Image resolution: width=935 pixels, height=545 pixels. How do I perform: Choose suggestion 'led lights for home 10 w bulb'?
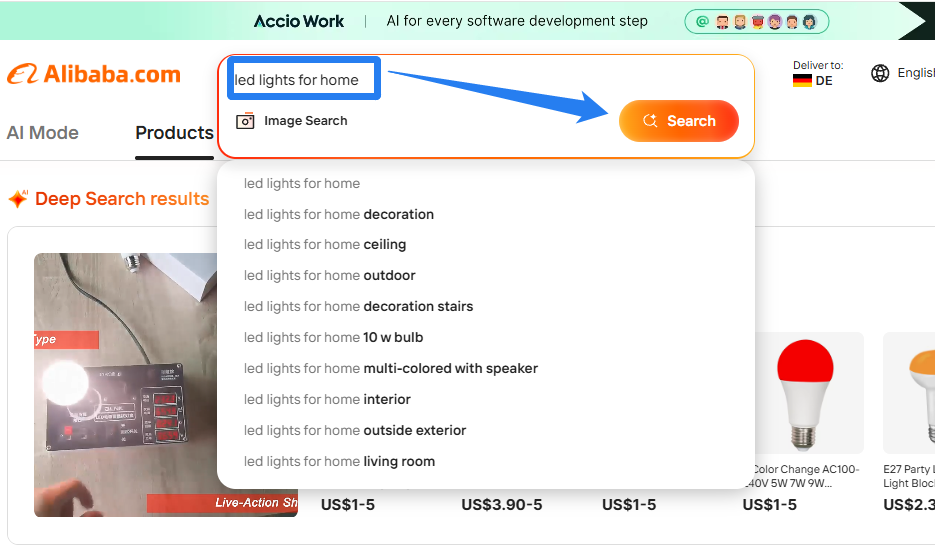[333, 337]
